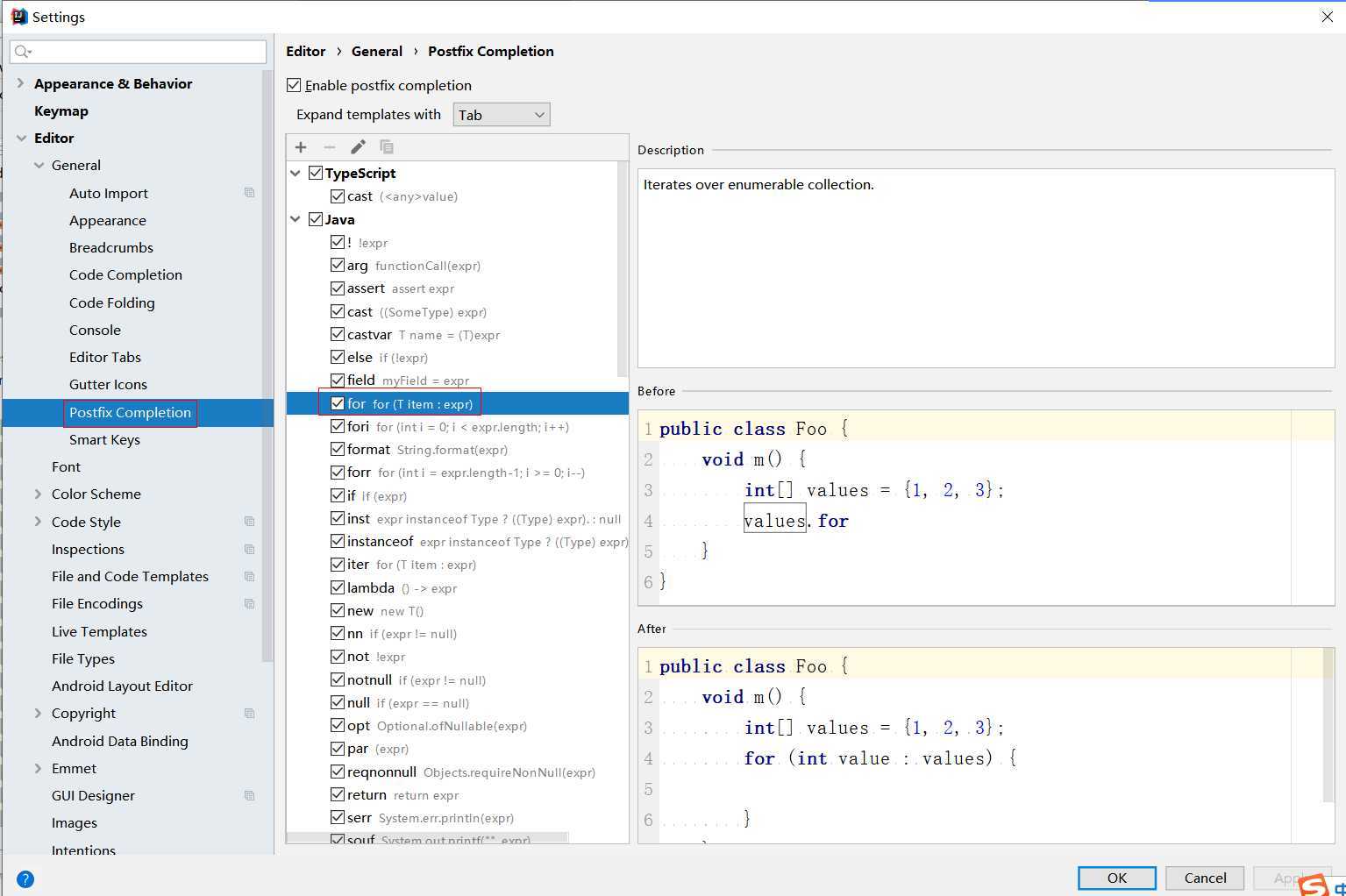The height and width of the screenshot is (896, 1346).
Task: Click the project-level icon beside File Encodings
Action: pyautogui.click(x=250, y=603)
